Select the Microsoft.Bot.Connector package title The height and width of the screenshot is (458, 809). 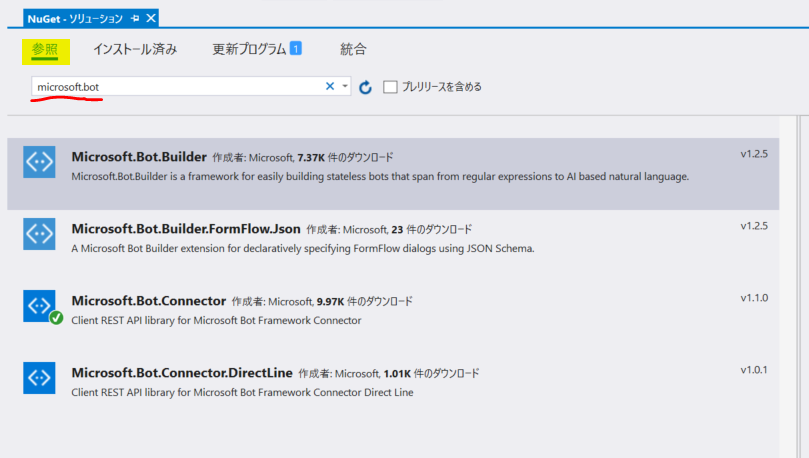pyautogui.click(x=149, y=301)
